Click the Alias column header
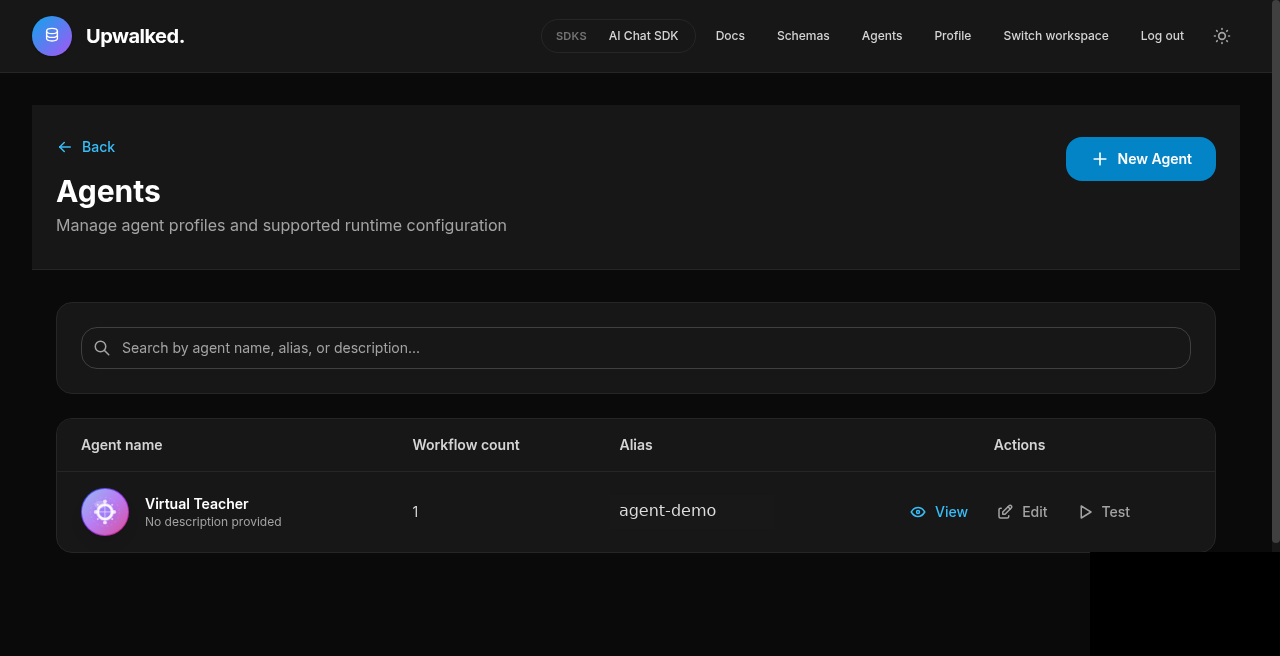The width and height of the screenshot is (1280, 656). (636, 445)
